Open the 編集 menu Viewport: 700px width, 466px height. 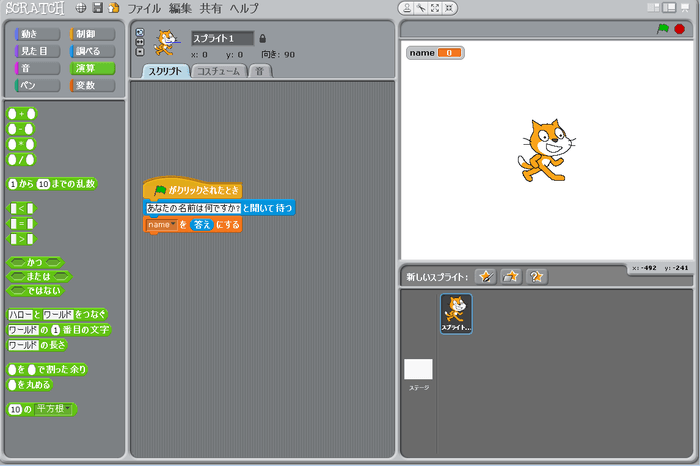[x=180, y=8]
